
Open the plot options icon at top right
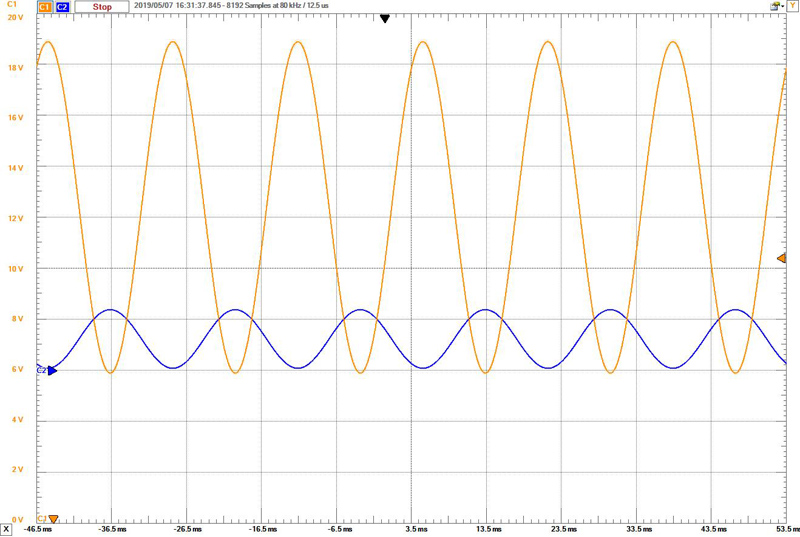[773, 6]
